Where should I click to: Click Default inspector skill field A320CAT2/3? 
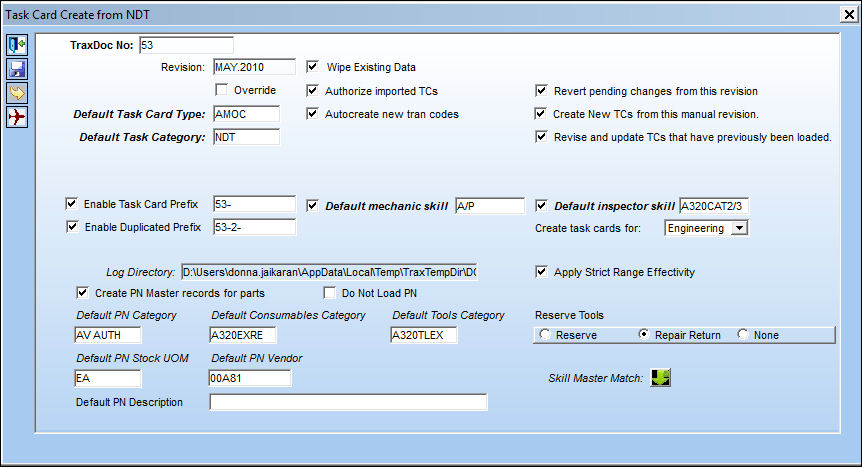point(714,206)
